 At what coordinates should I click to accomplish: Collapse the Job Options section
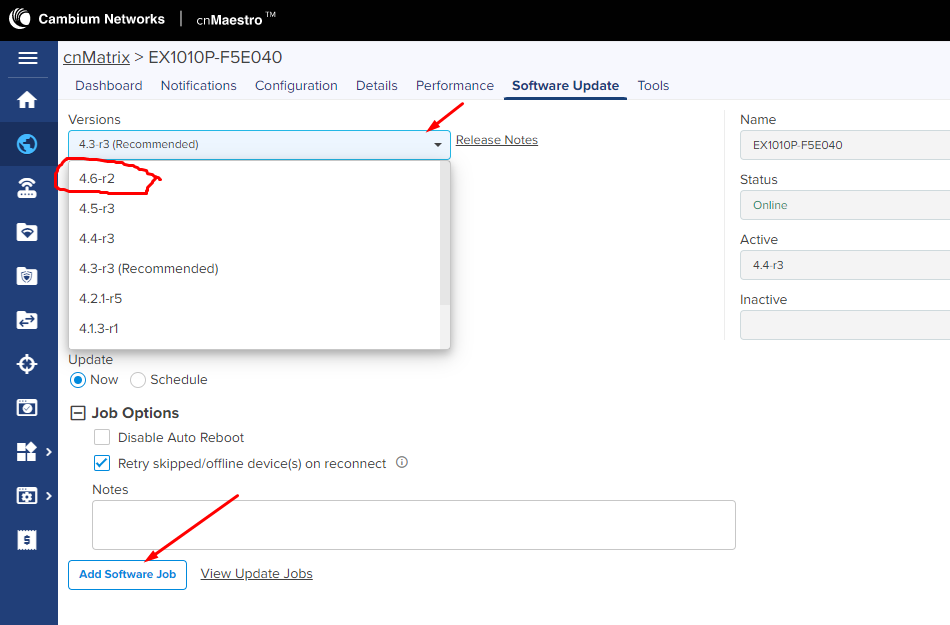click(x=78, y=413)
